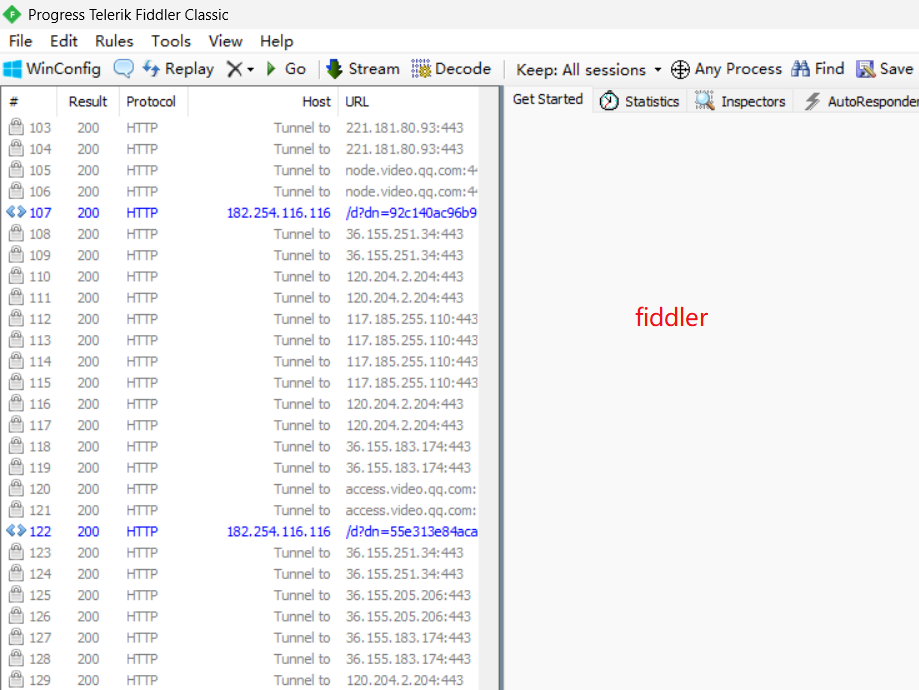Open the Help menu
Viewport: 919px width, 690px height.
[277, 41]
